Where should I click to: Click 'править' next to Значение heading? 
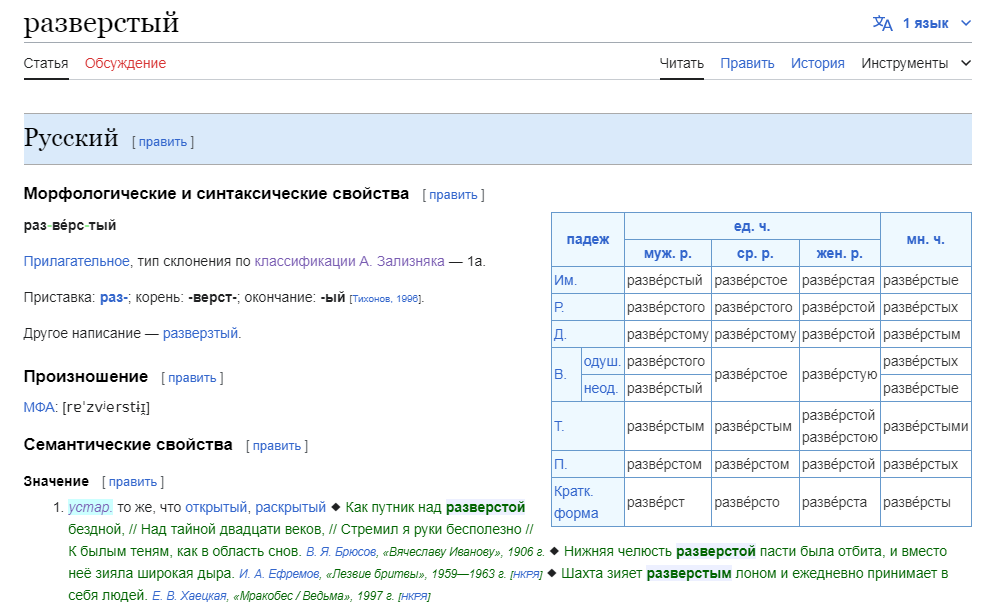point(133,482)
